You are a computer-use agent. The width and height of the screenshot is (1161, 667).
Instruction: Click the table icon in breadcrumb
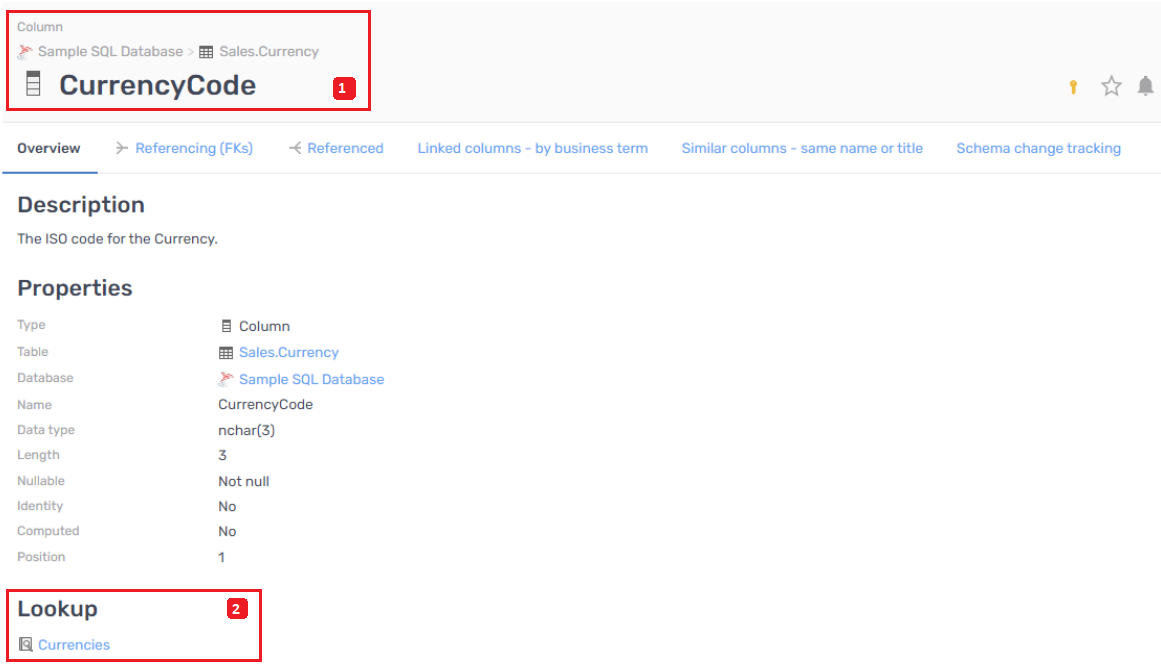point(206,52)
